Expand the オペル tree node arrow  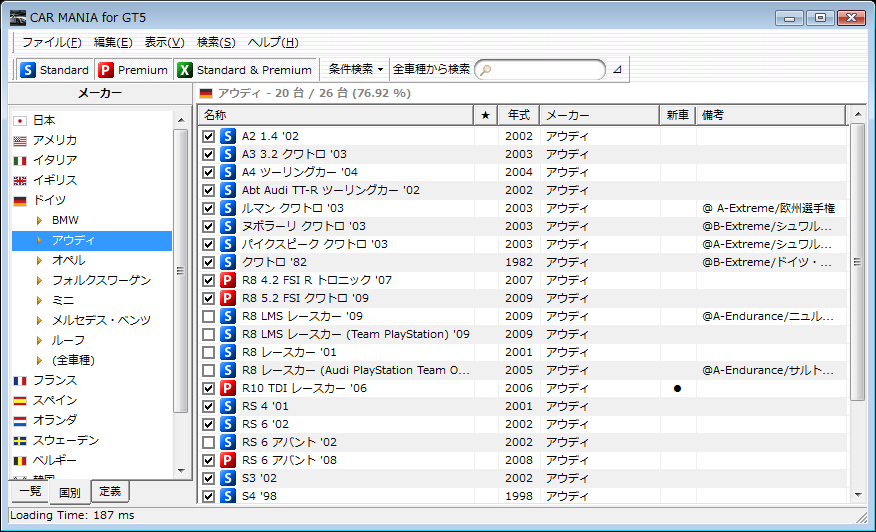tap(39, 260)
